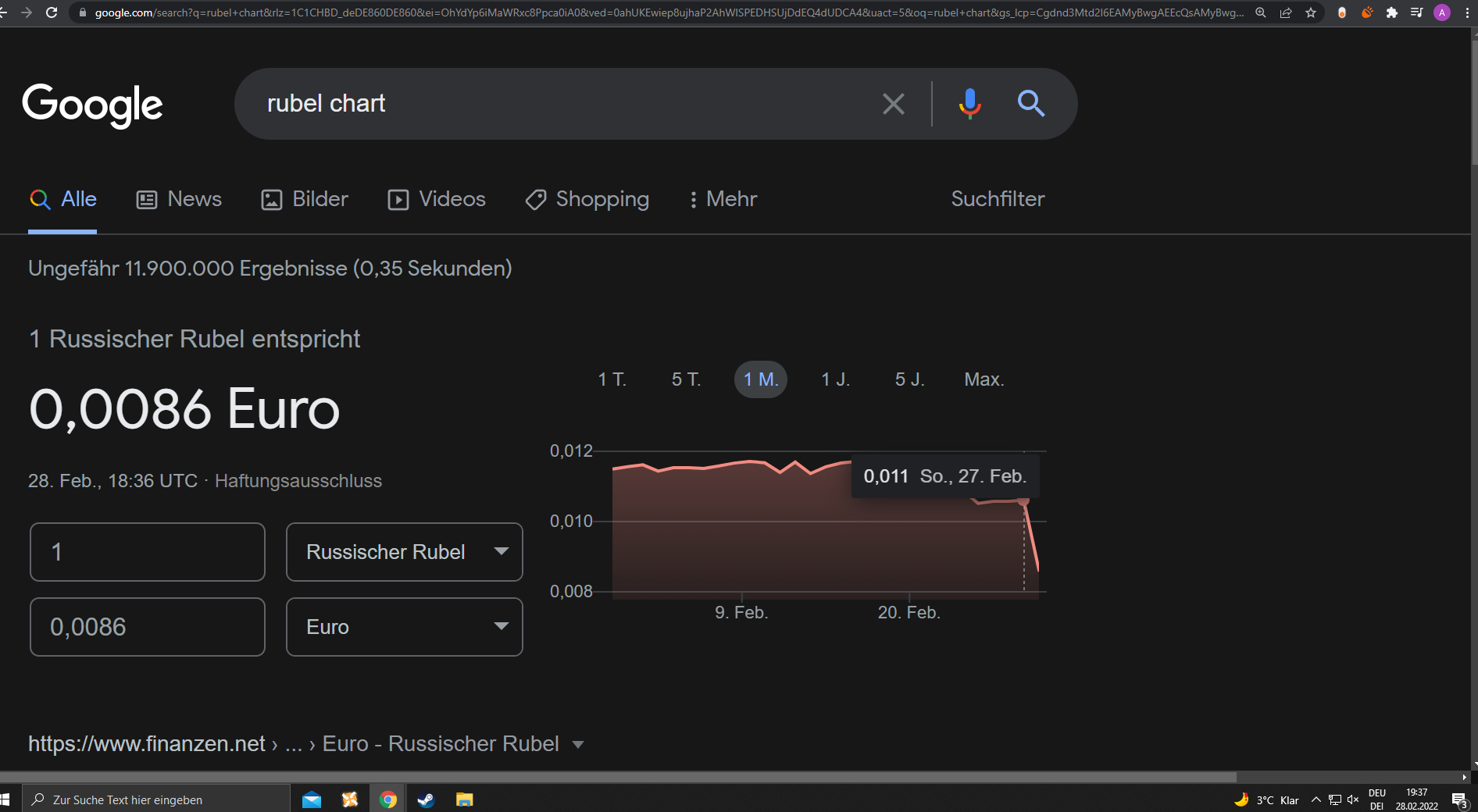
Task: Open the Euro - Russischer Rubel breadcrumb
Action: [441, 744]
